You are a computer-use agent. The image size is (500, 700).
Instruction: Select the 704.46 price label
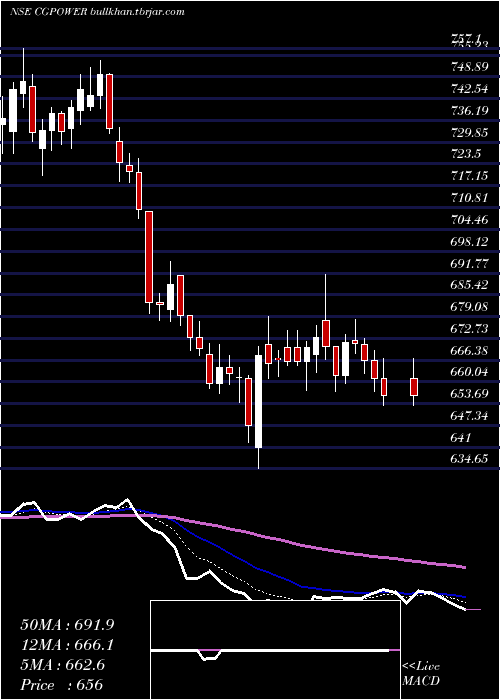coord(471,219)
